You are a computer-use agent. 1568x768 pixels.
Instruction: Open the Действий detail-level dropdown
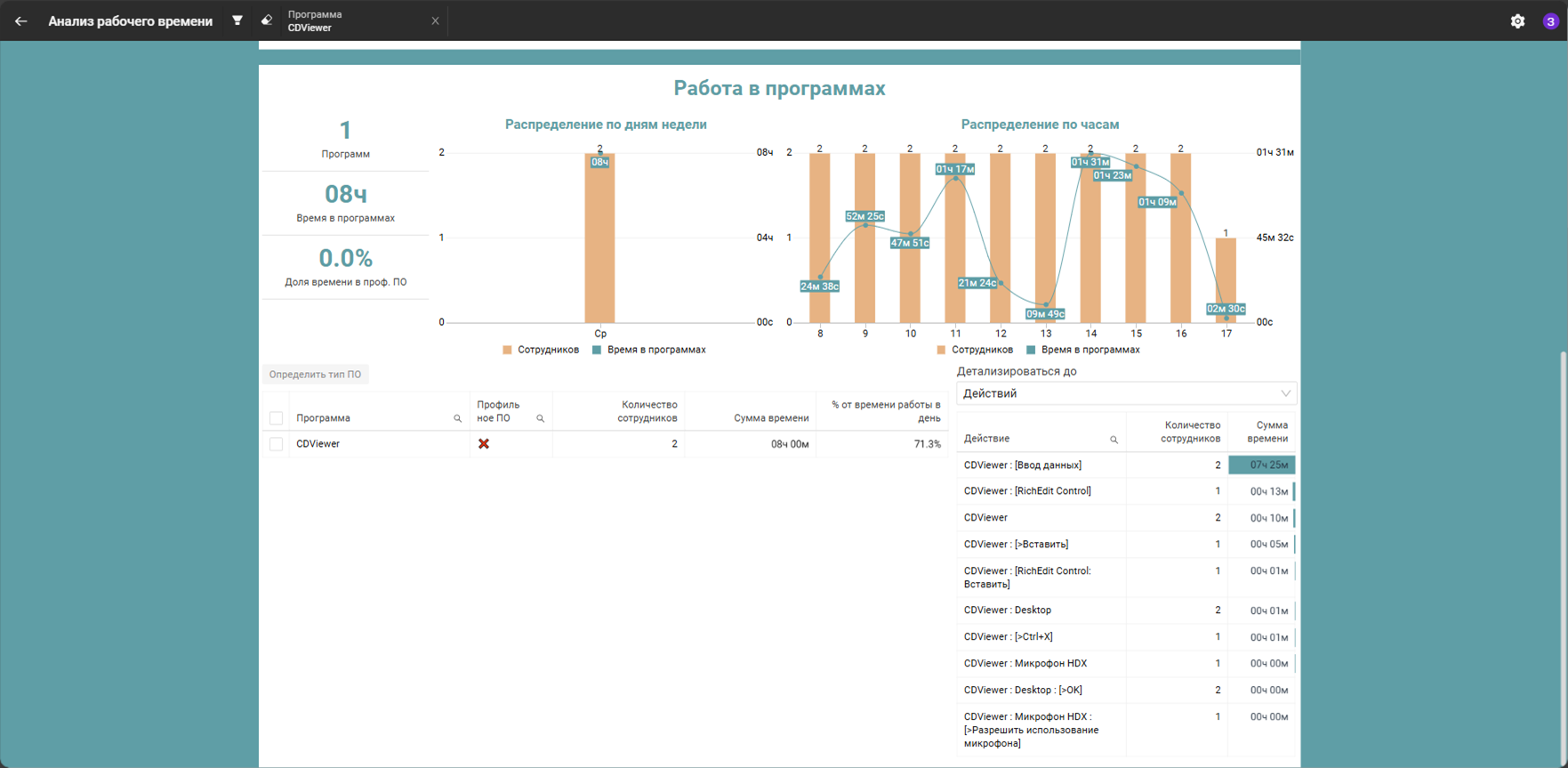pyautogui.click(x=1126, y=393)
